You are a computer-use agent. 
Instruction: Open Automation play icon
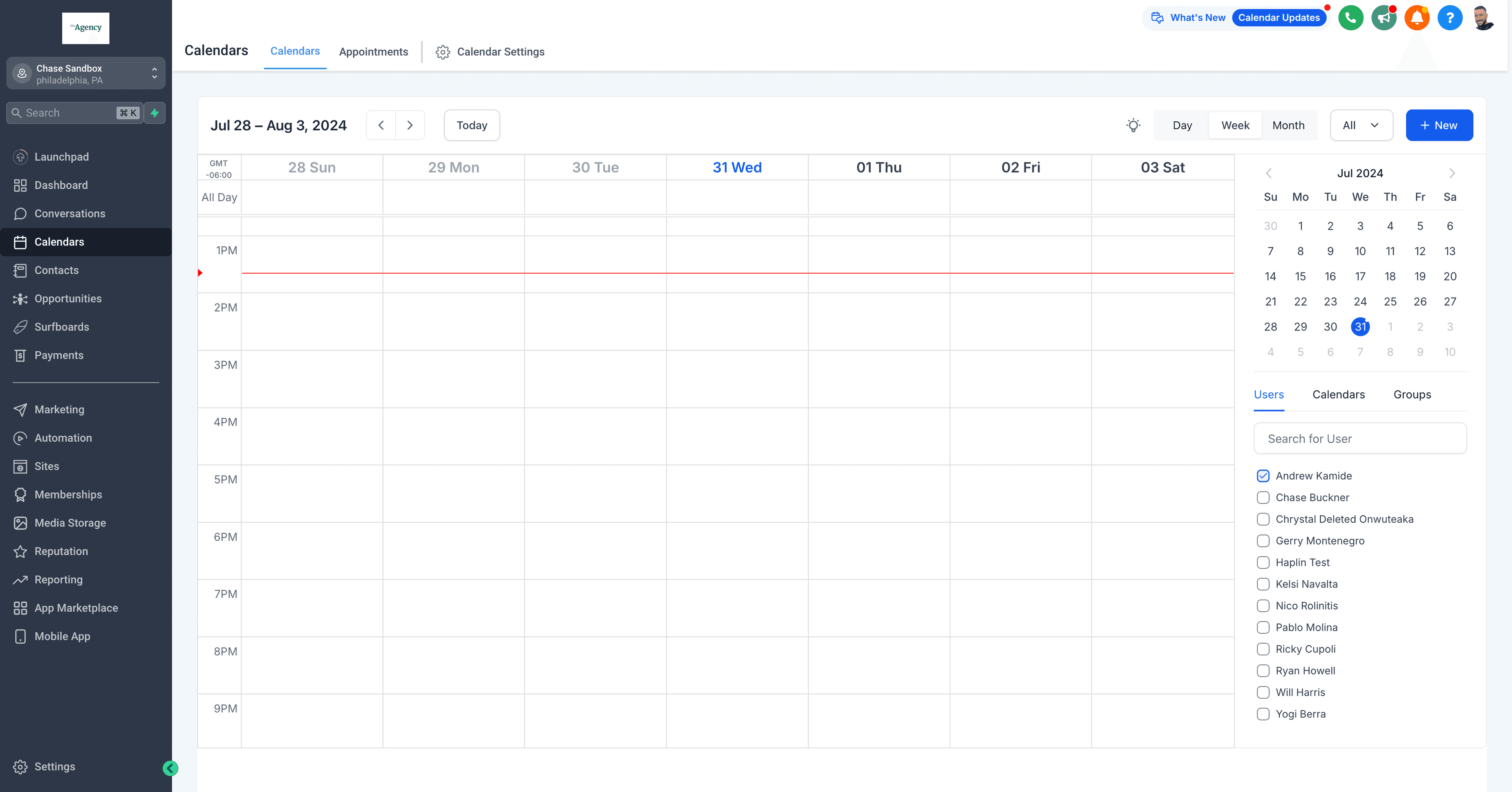(20, 438)
